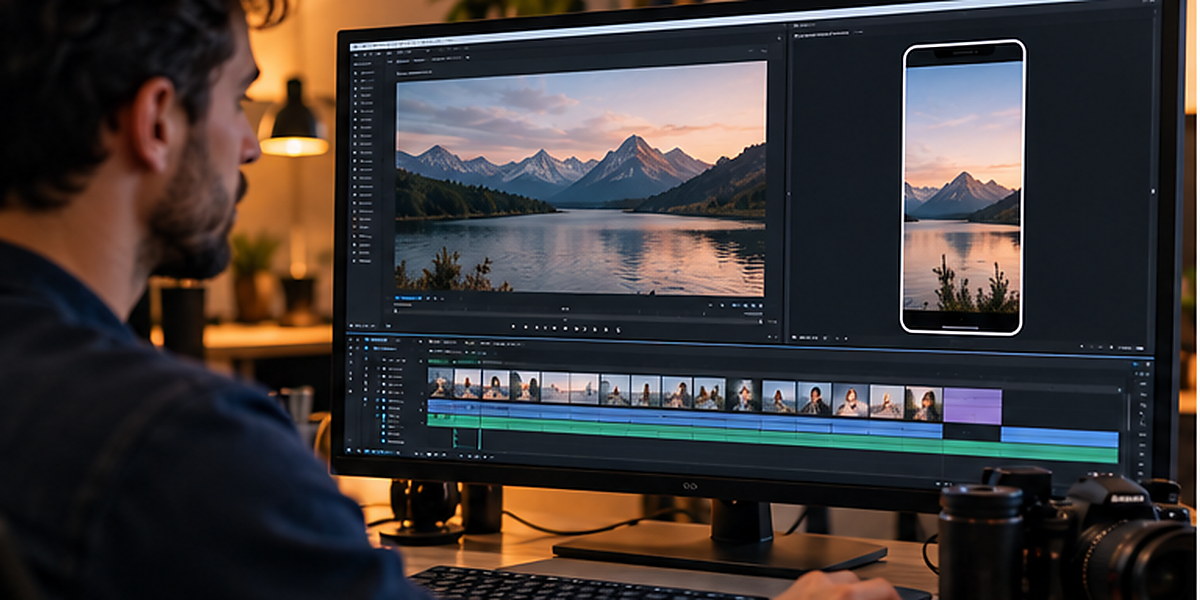This screenshot has height=600, width=1200.
Task: Select the long blue clip under the thumbnails
Action: [x=685, y=419]
